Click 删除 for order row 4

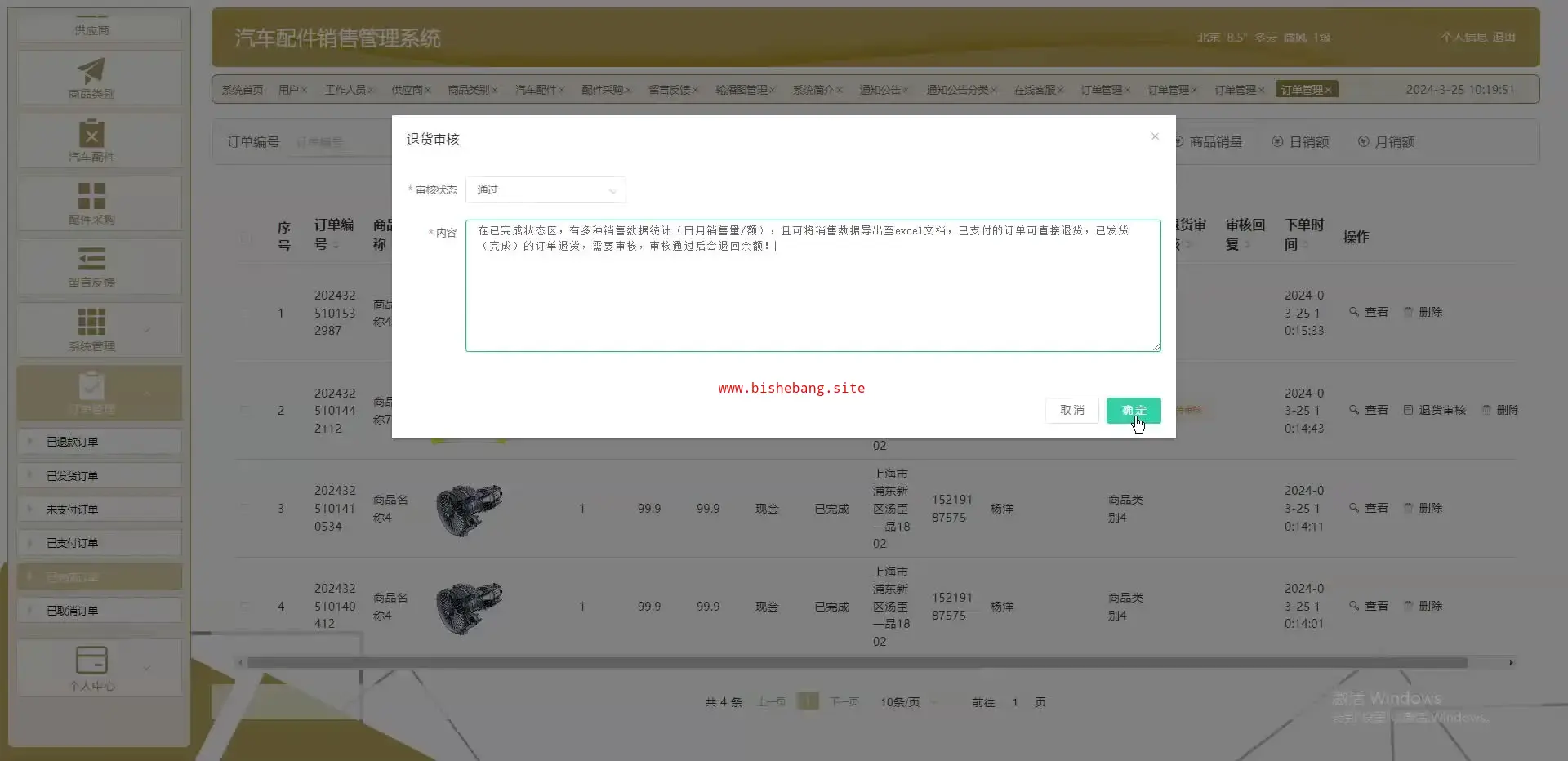click(1423, 606)
